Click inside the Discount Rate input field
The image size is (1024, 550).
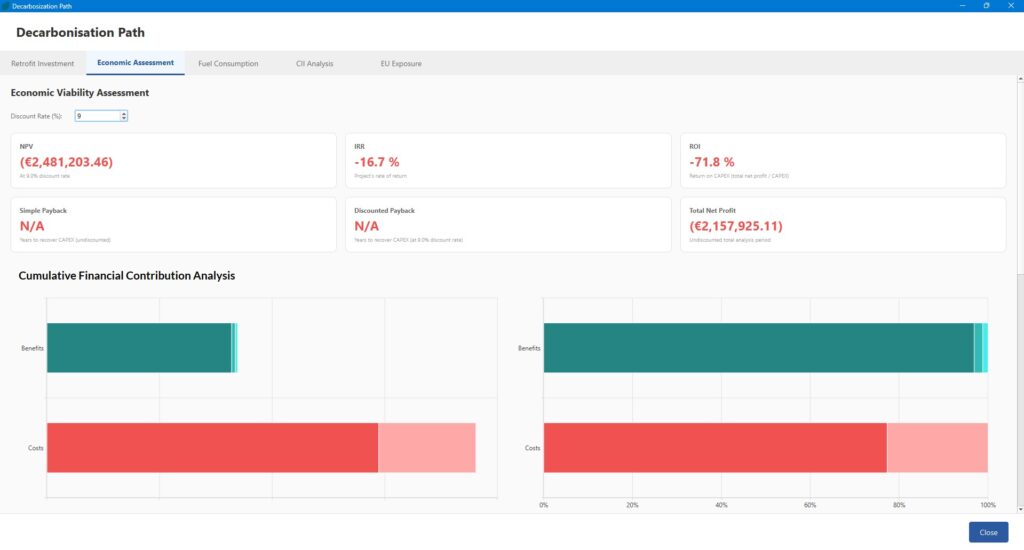point(96,116)
